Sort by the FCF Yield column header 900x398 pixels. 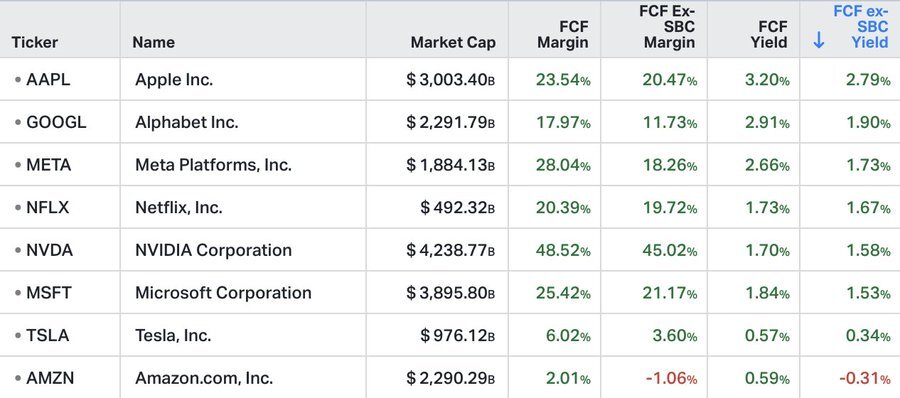point(769,34)
